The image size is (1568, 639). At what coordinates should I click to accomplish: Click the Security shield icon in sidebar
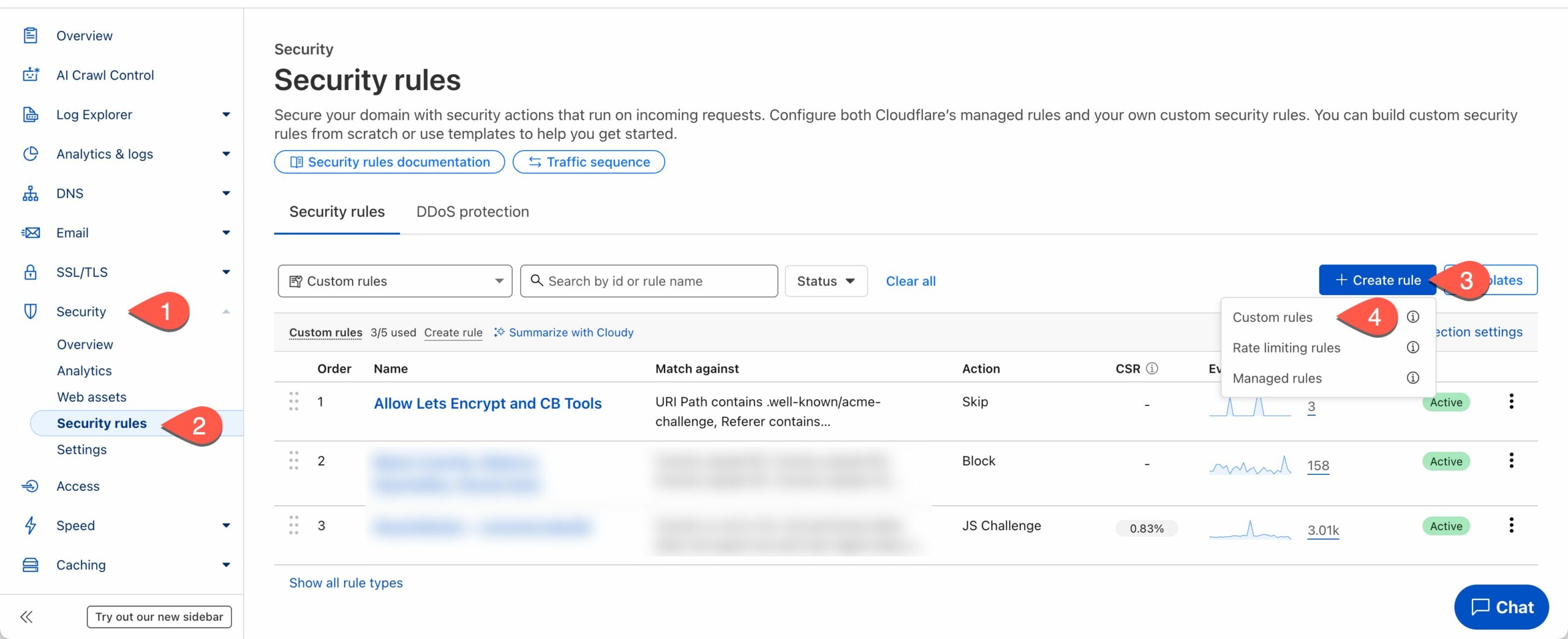[31, 312]
